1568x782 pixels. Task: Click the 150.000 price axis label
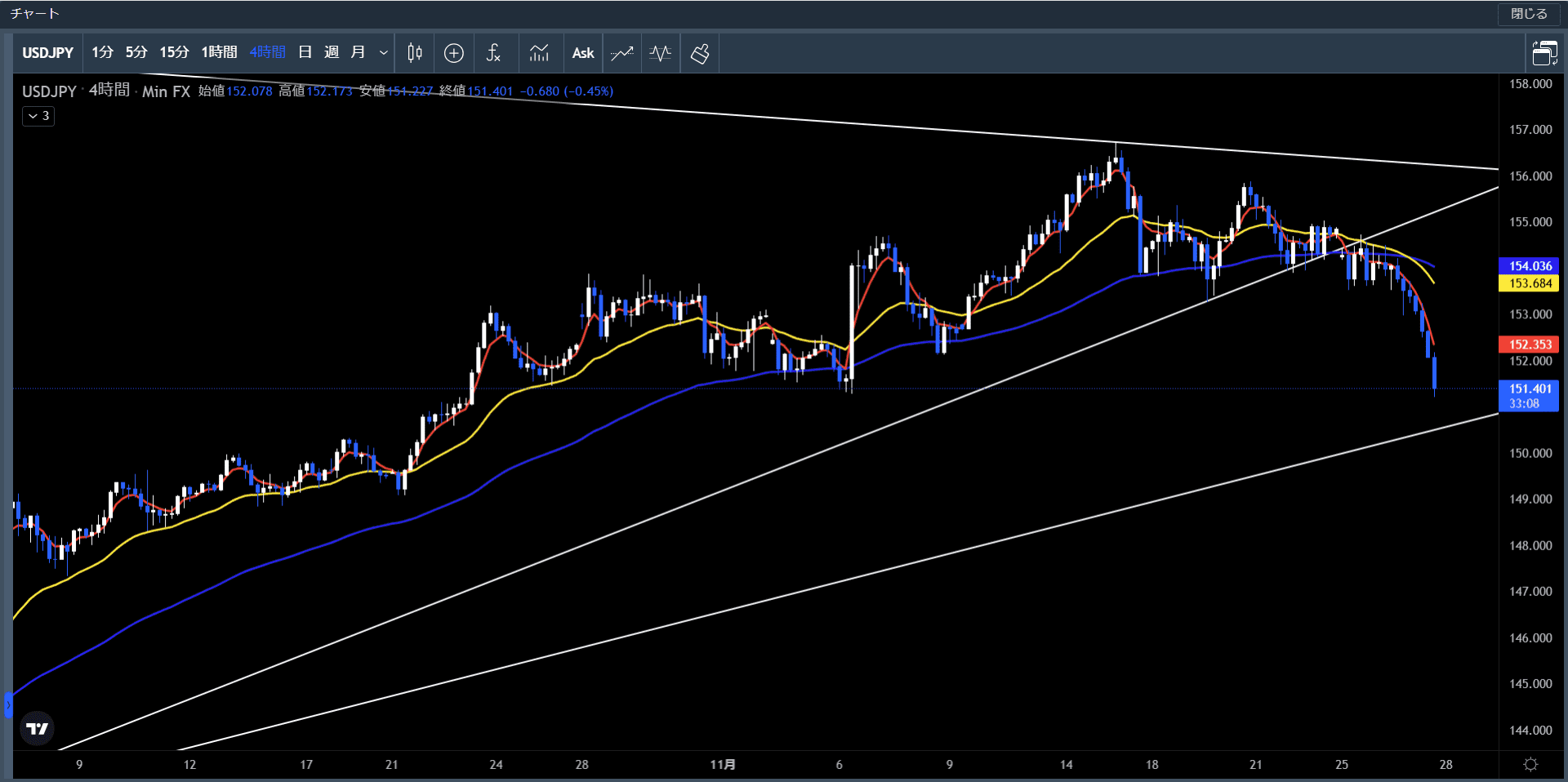coord(1530,453)
